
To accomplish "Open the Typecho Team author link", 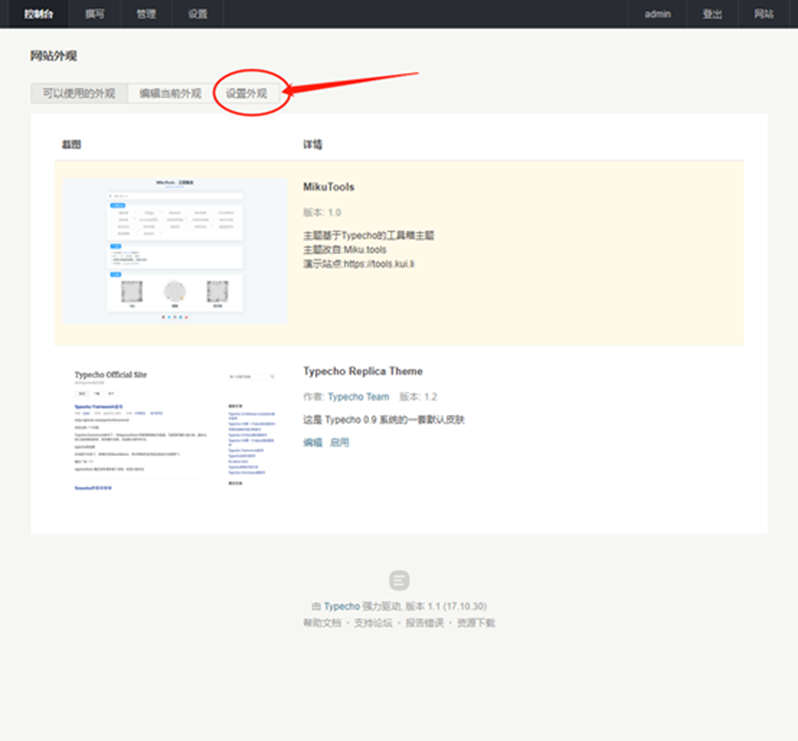I will coord(358,397).
